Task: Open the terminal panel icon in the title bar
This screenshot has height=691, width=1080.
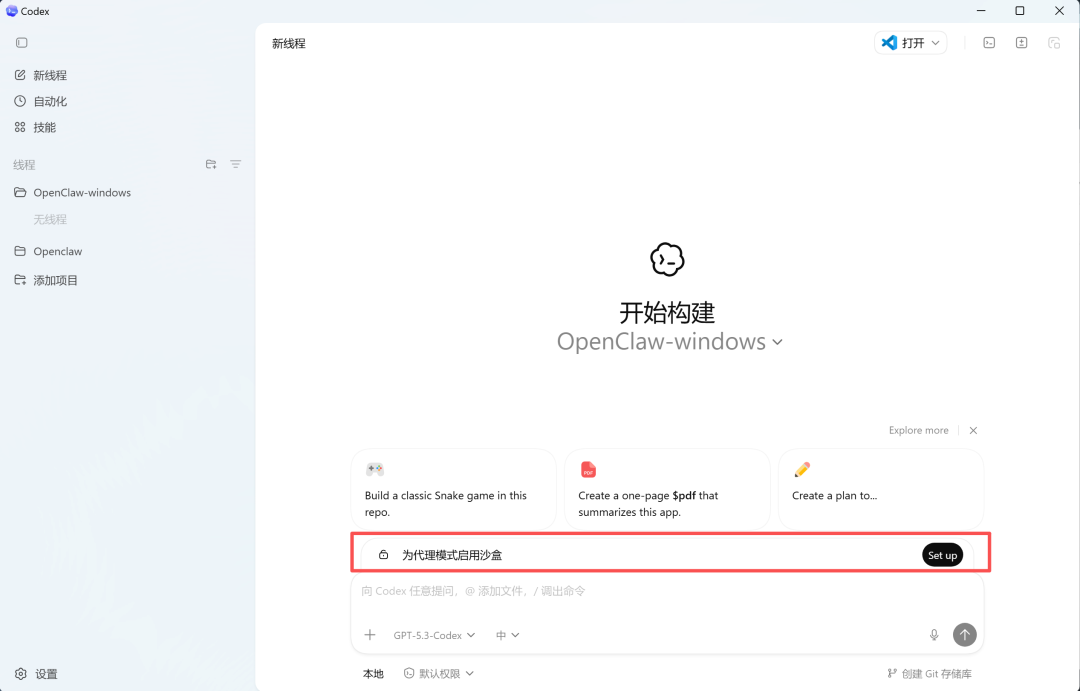Action: 988,42
